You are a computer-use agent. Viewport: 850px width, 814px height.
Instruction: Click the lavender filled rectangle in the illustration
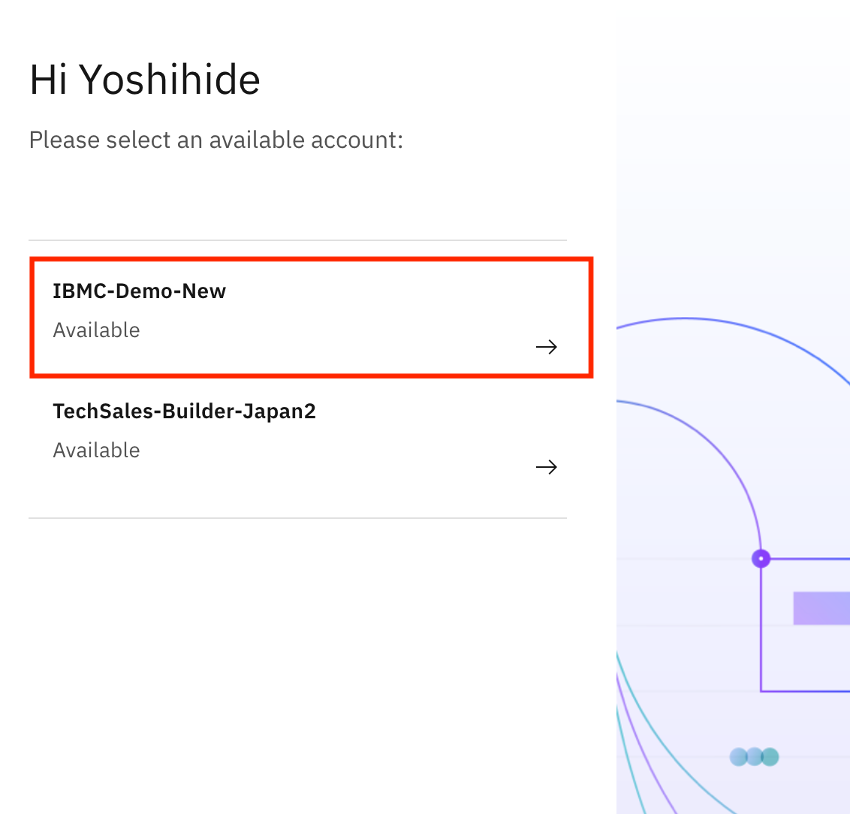point(821,608)
